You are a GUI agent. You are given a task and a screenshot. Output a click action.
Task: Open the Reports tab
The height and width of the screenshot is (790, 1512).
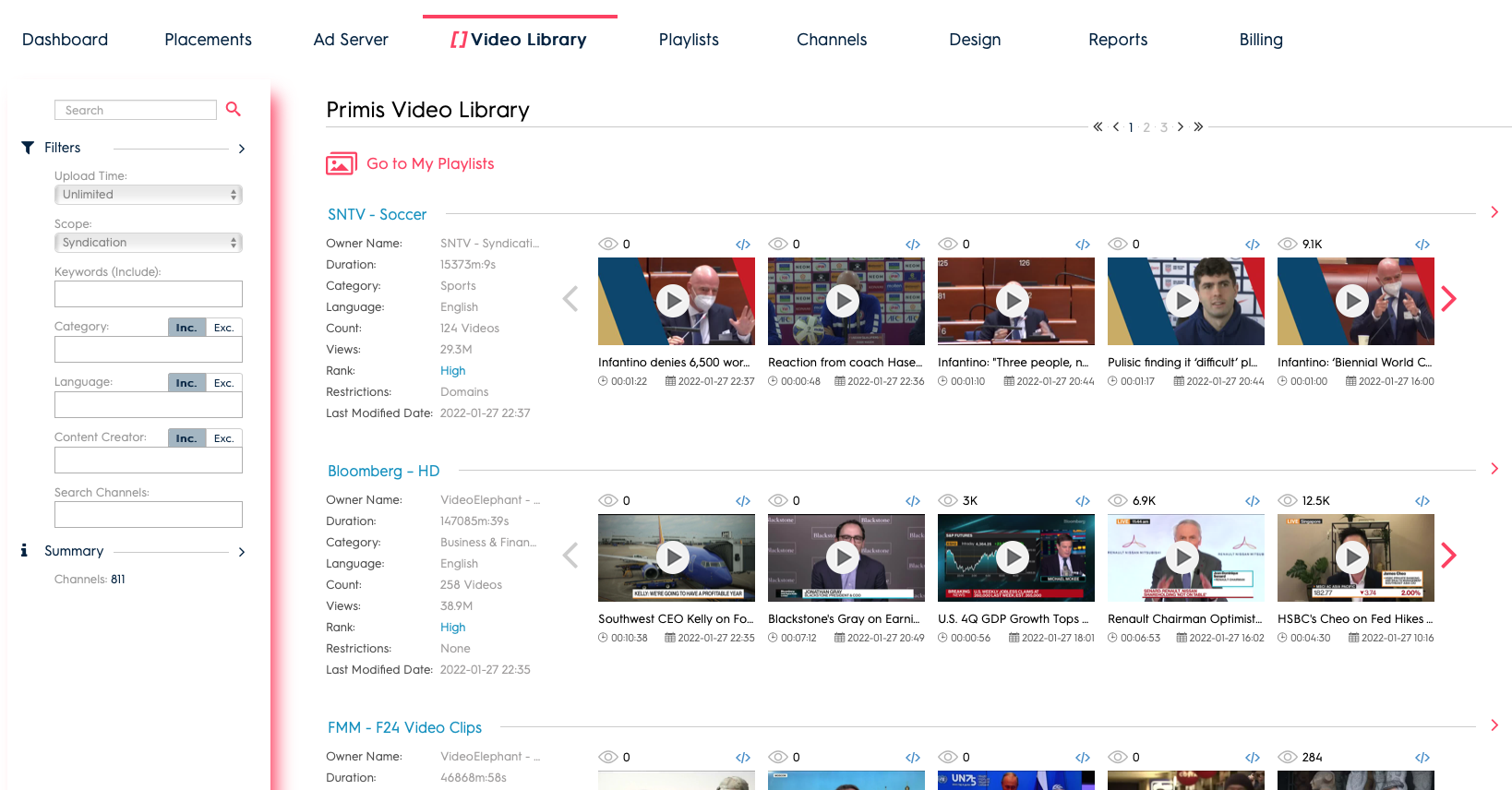tap(1118, 40)
